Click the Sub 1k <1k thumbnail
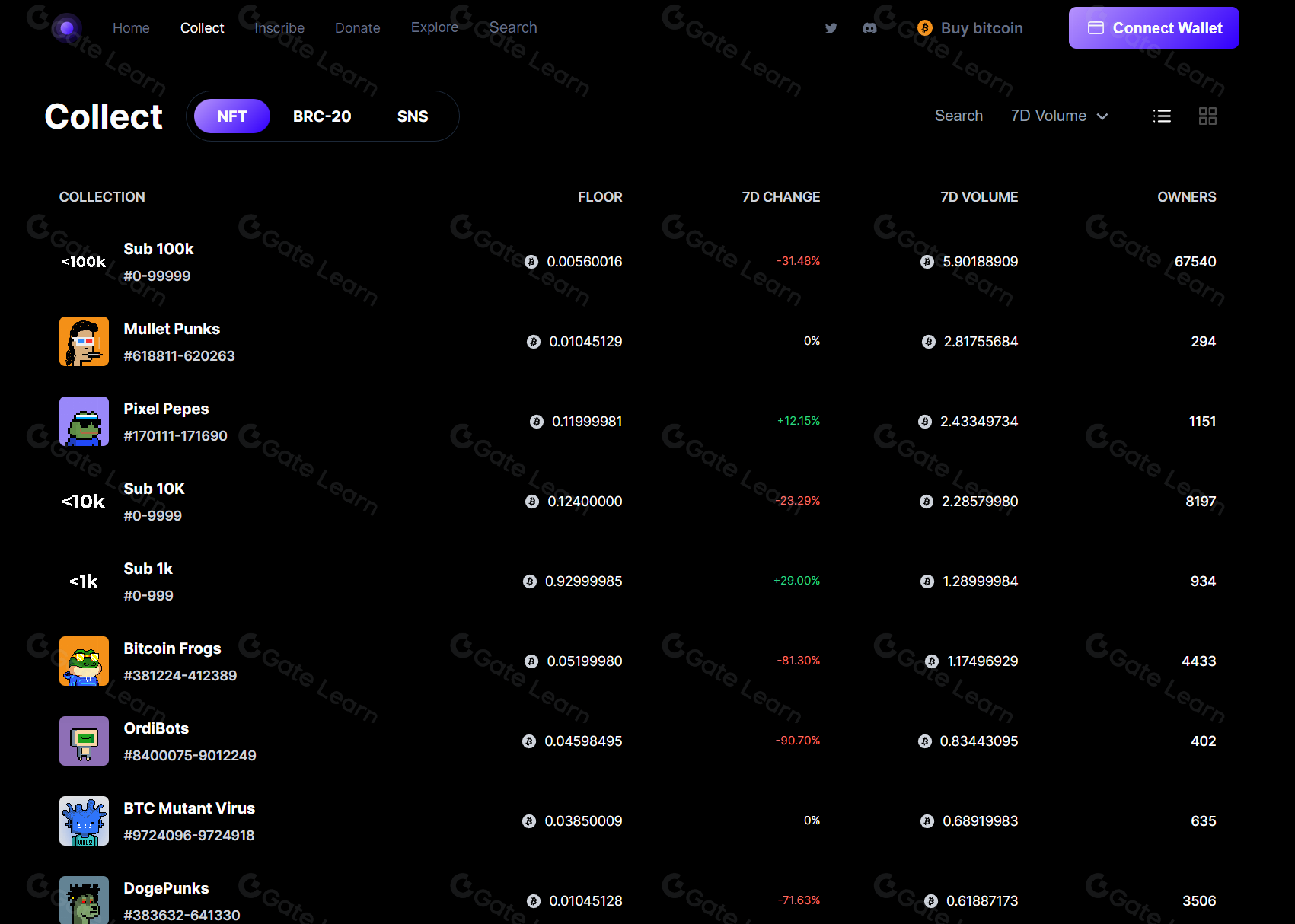Image resolution: width=1295 pixels, height=924 pixels. point(84,581)
